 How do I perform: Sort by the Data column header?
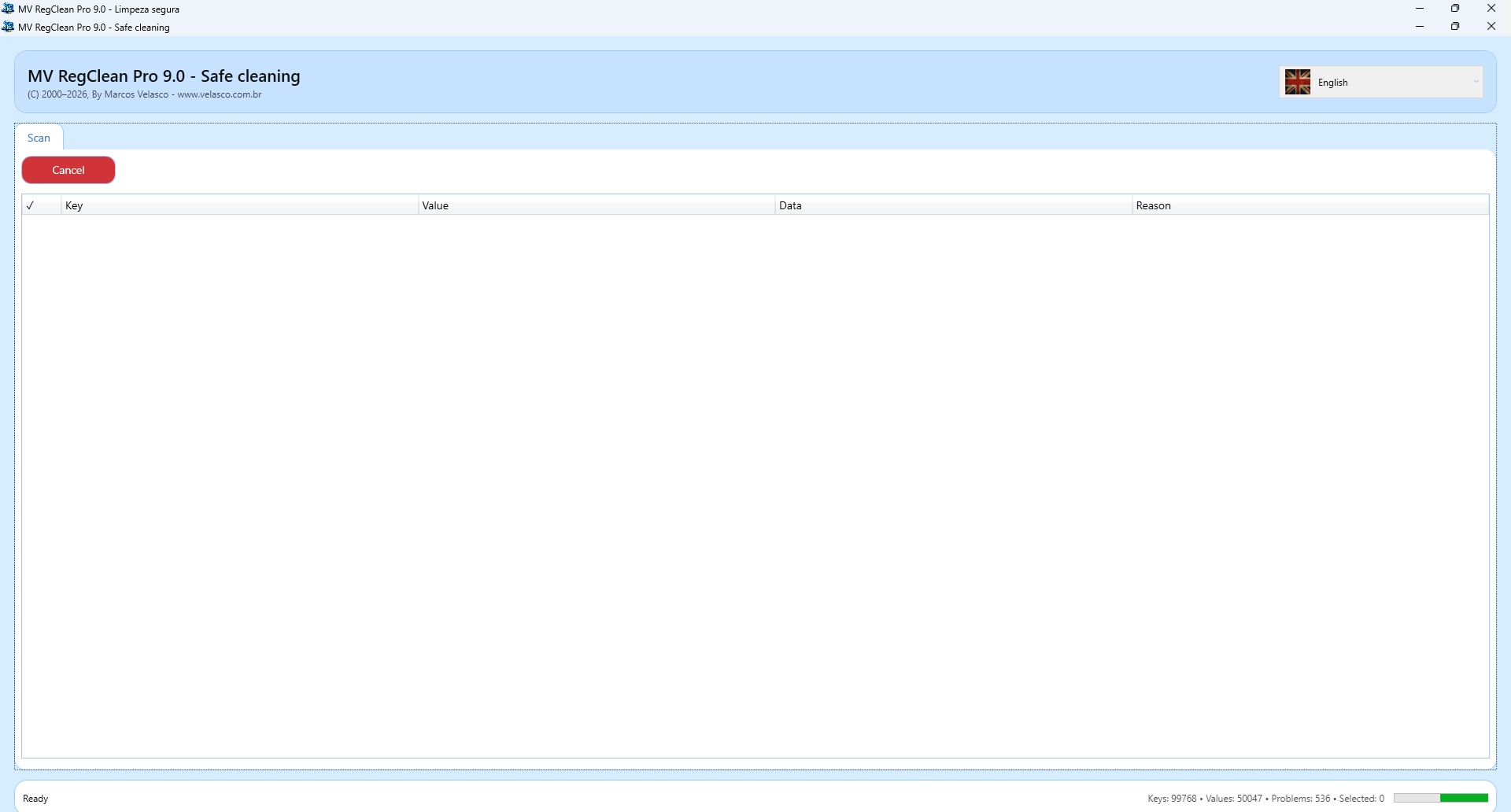790,205
